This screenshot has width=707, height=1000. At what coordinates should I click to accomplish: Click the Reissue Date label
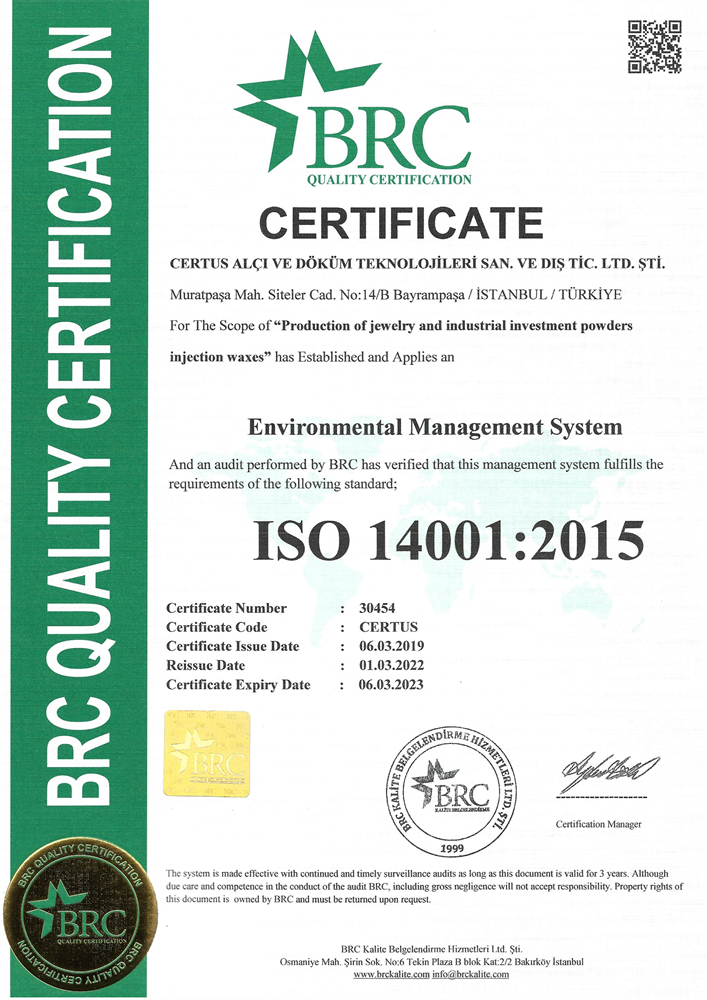pos(205,665)
